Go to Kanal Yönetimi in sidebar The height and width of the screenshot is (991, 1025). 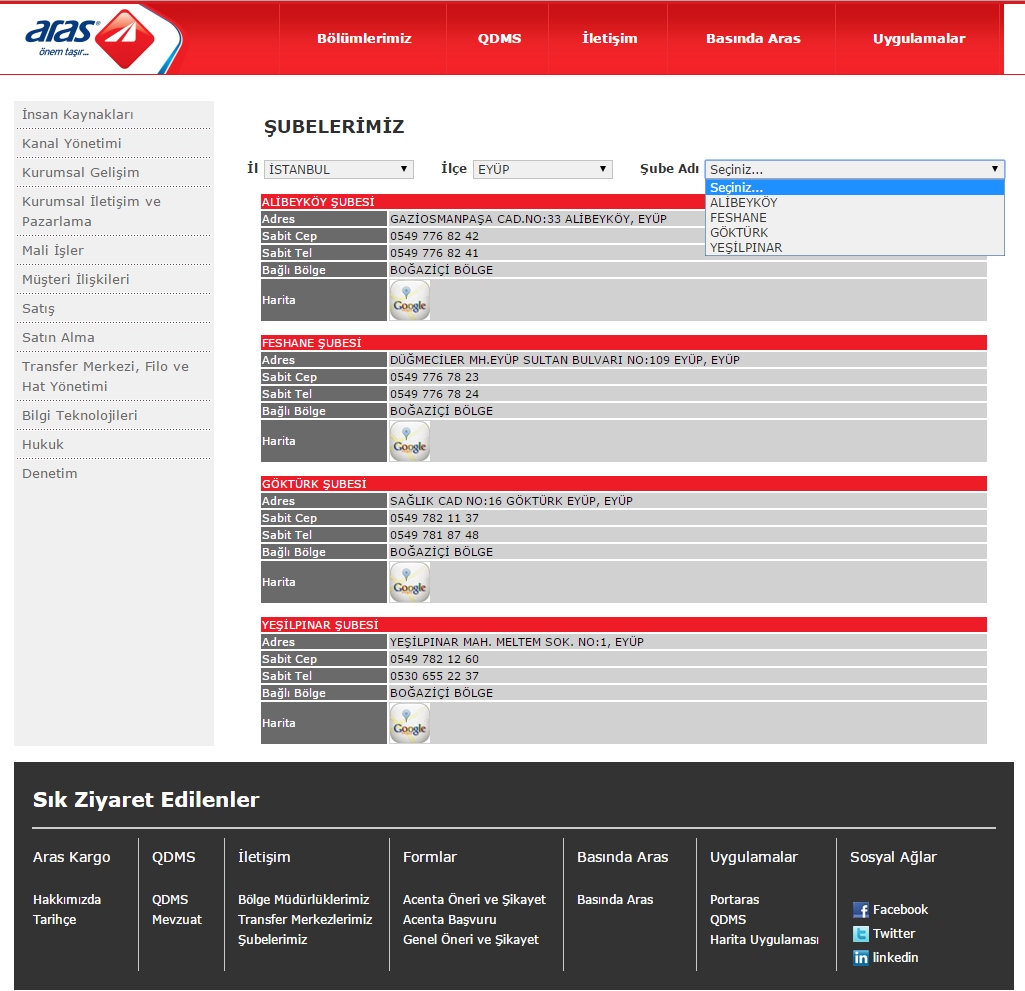click(72, 143)
